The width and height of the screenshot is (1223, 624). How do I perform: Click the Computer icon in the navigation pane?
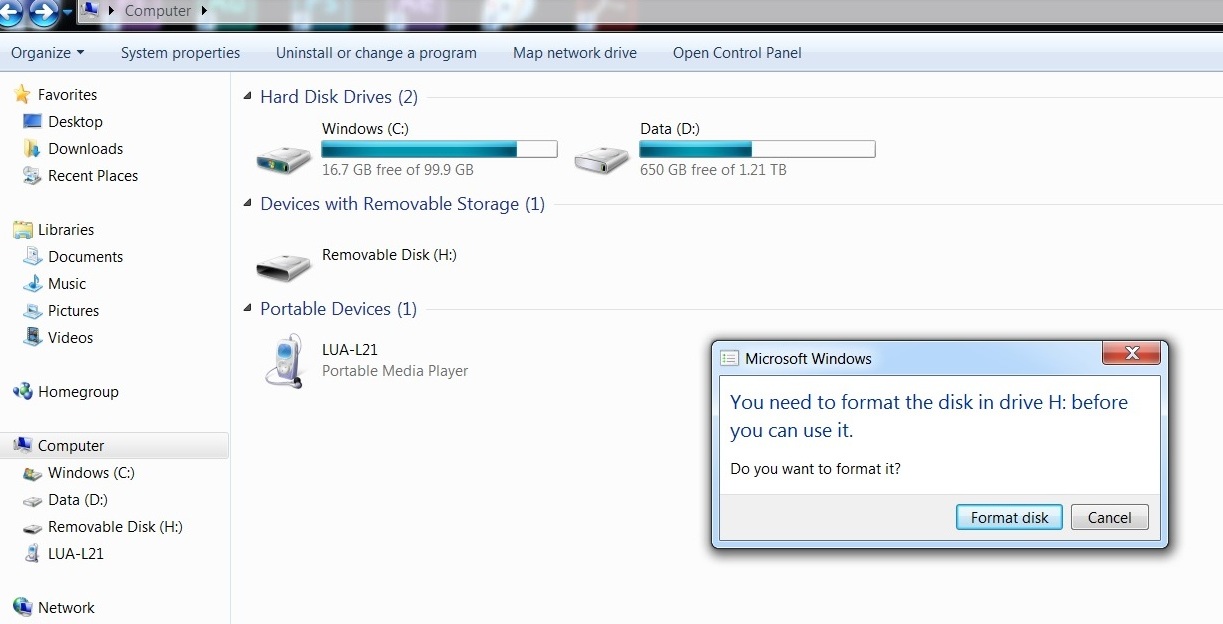(22, 446)
